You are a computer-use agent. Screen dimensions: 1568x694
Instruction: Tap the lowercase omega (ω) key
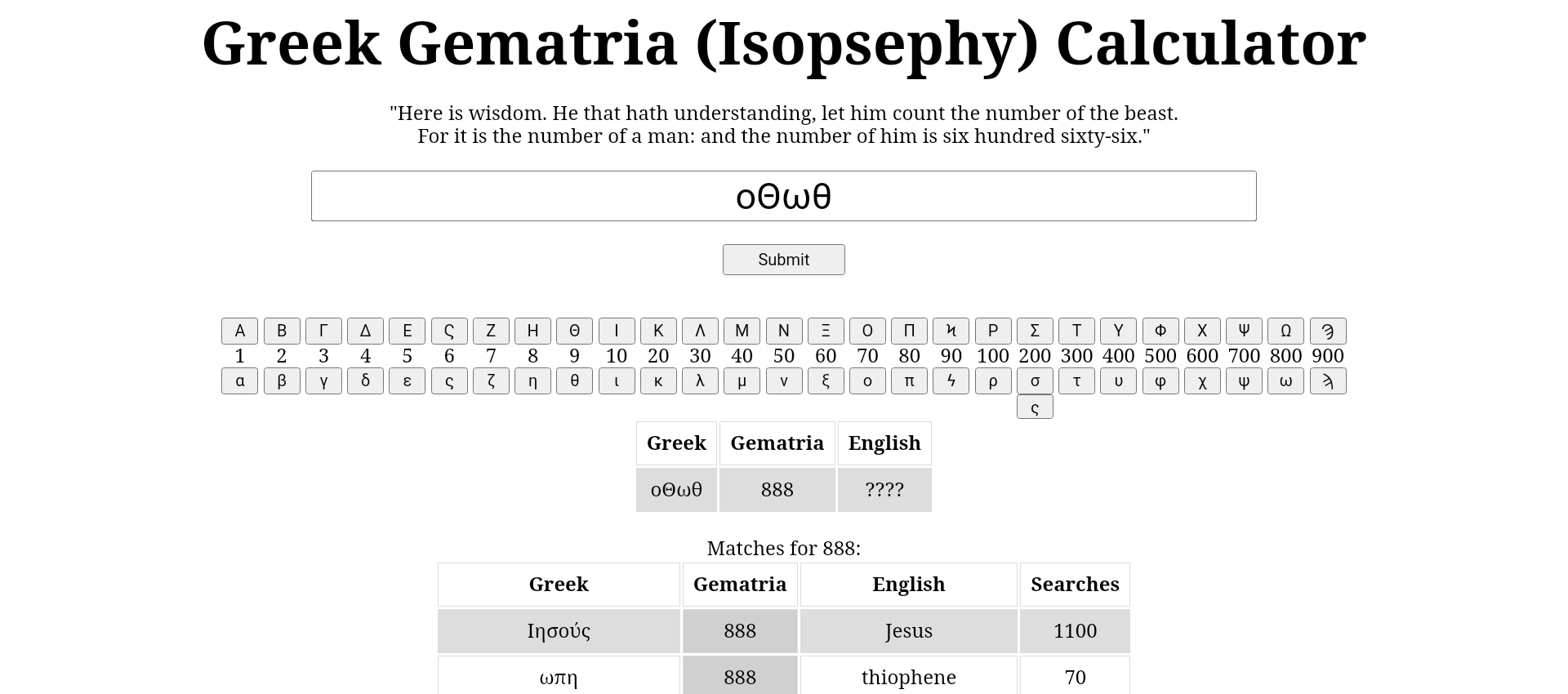[x=1285, y=381]
